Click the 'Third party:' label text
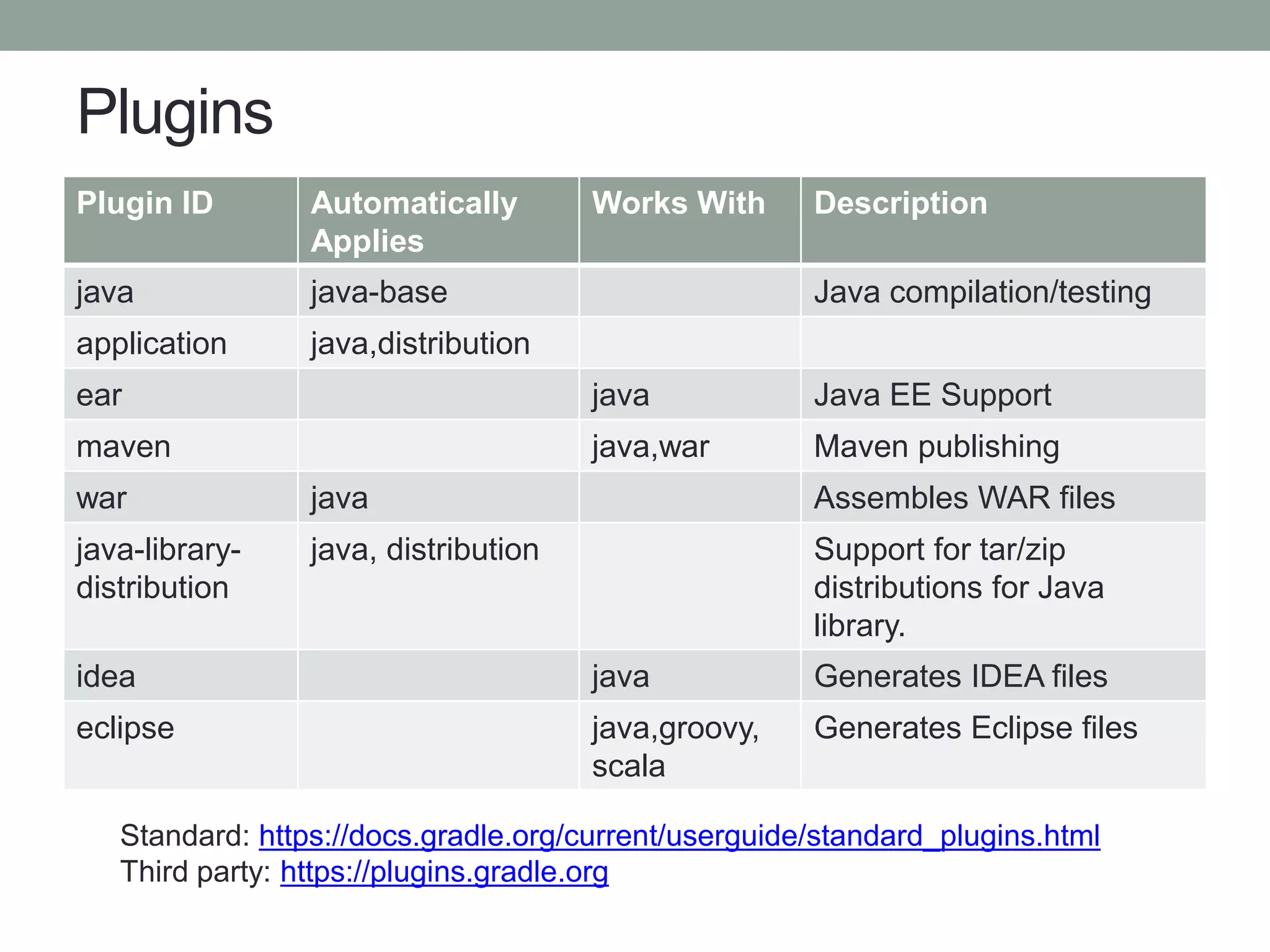Image resolution: width=1270 pixels, height=952 pixels. pos(196,872)
